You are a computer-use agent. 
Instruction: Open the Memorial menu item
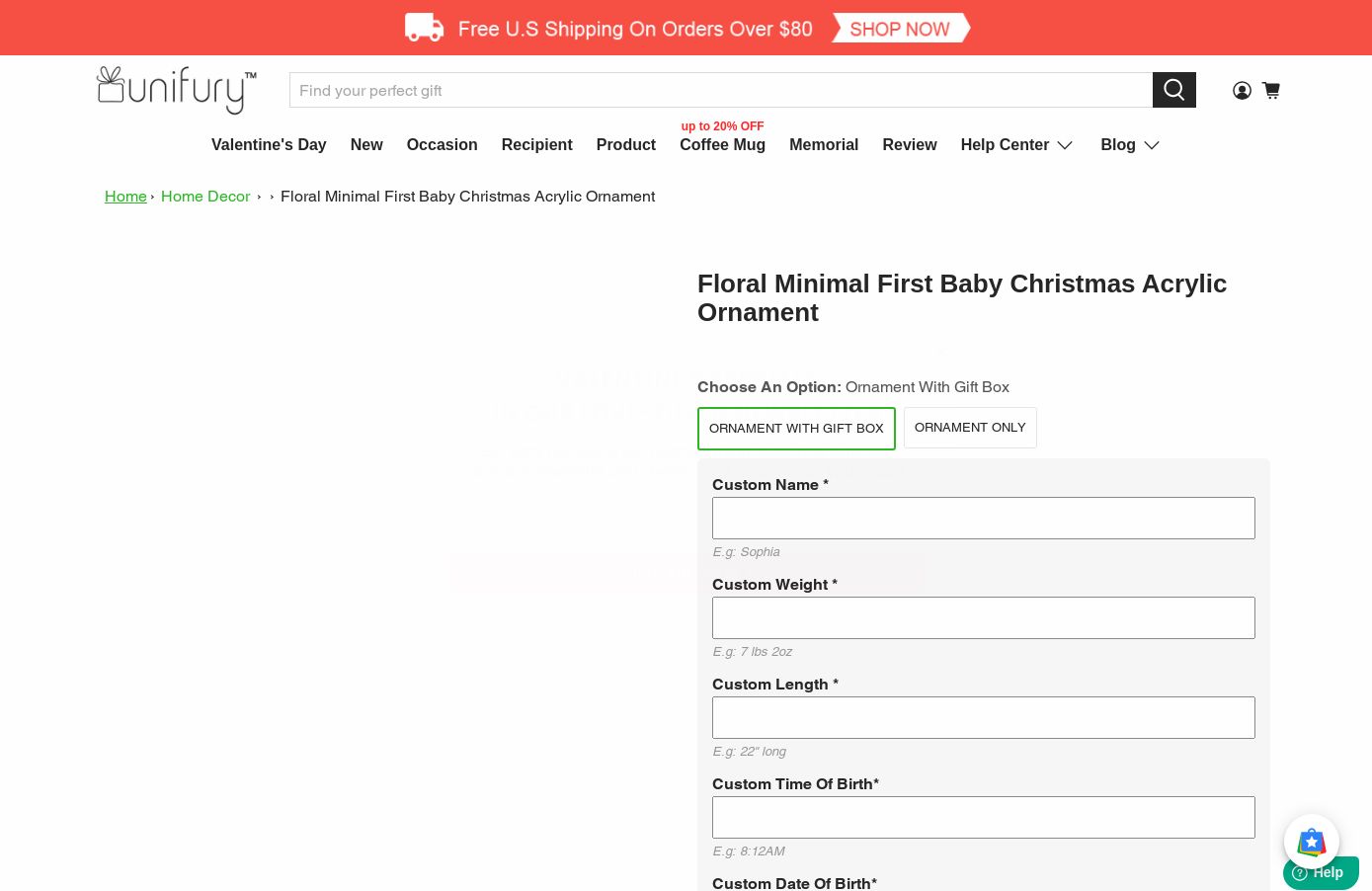click(823, 145)
